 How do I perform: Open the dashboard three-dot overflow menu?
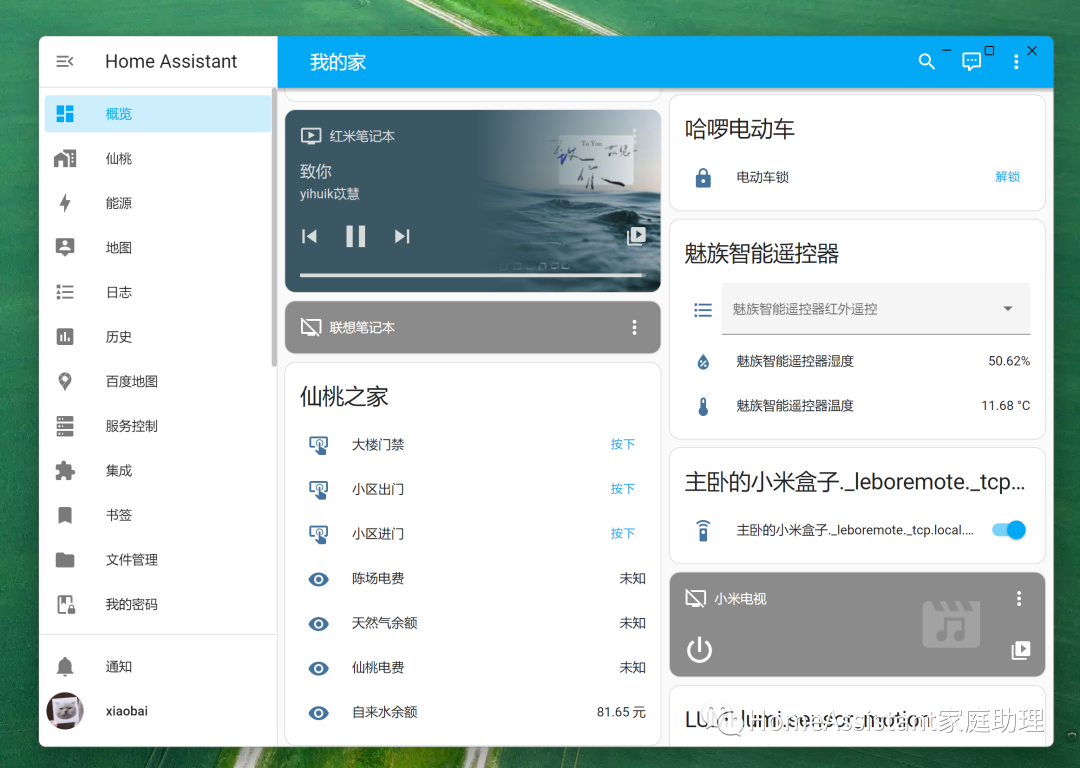pos(1016,62)
